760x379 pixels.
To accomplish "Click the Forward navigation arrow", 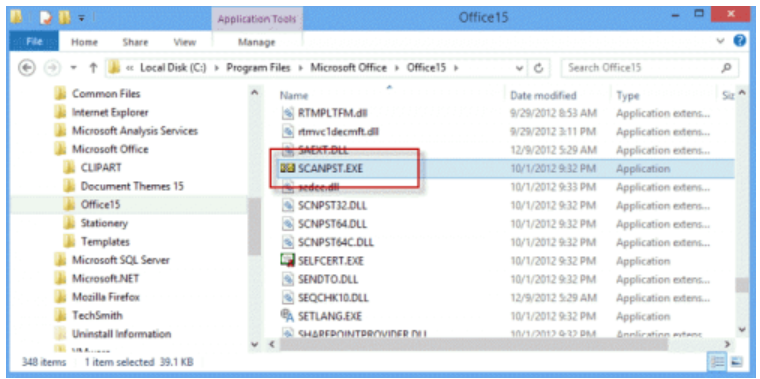I will (51, 68).
